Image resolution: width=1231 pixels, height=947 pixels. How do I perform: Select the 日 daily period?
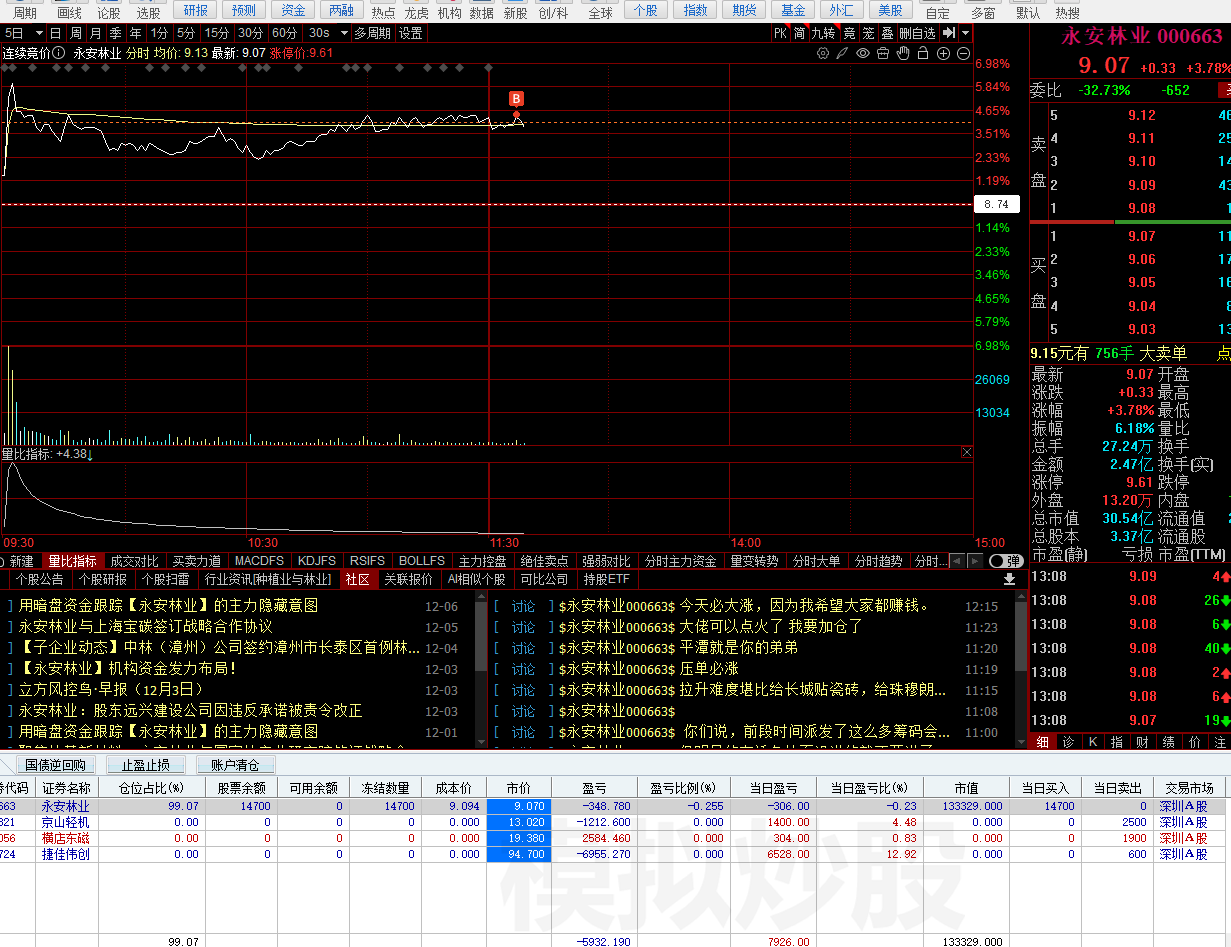(x=55, y=33)
